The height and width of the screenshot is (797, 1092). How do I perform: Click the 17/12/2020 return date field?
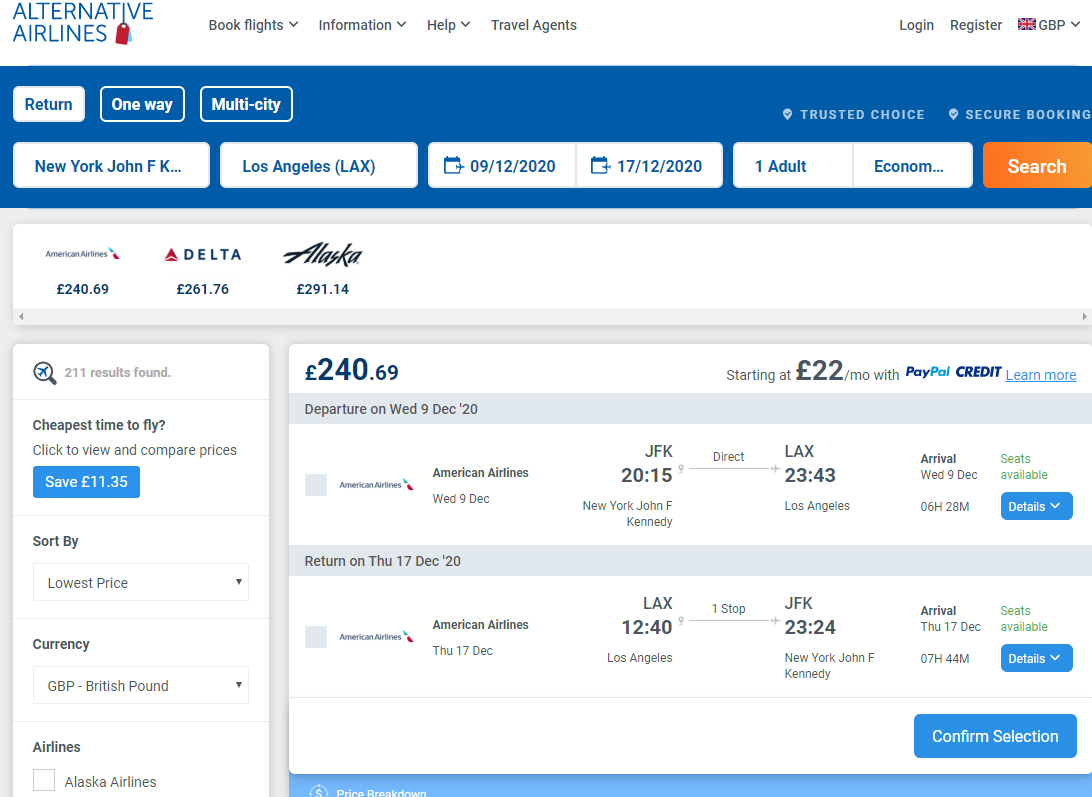pos(650,166)
